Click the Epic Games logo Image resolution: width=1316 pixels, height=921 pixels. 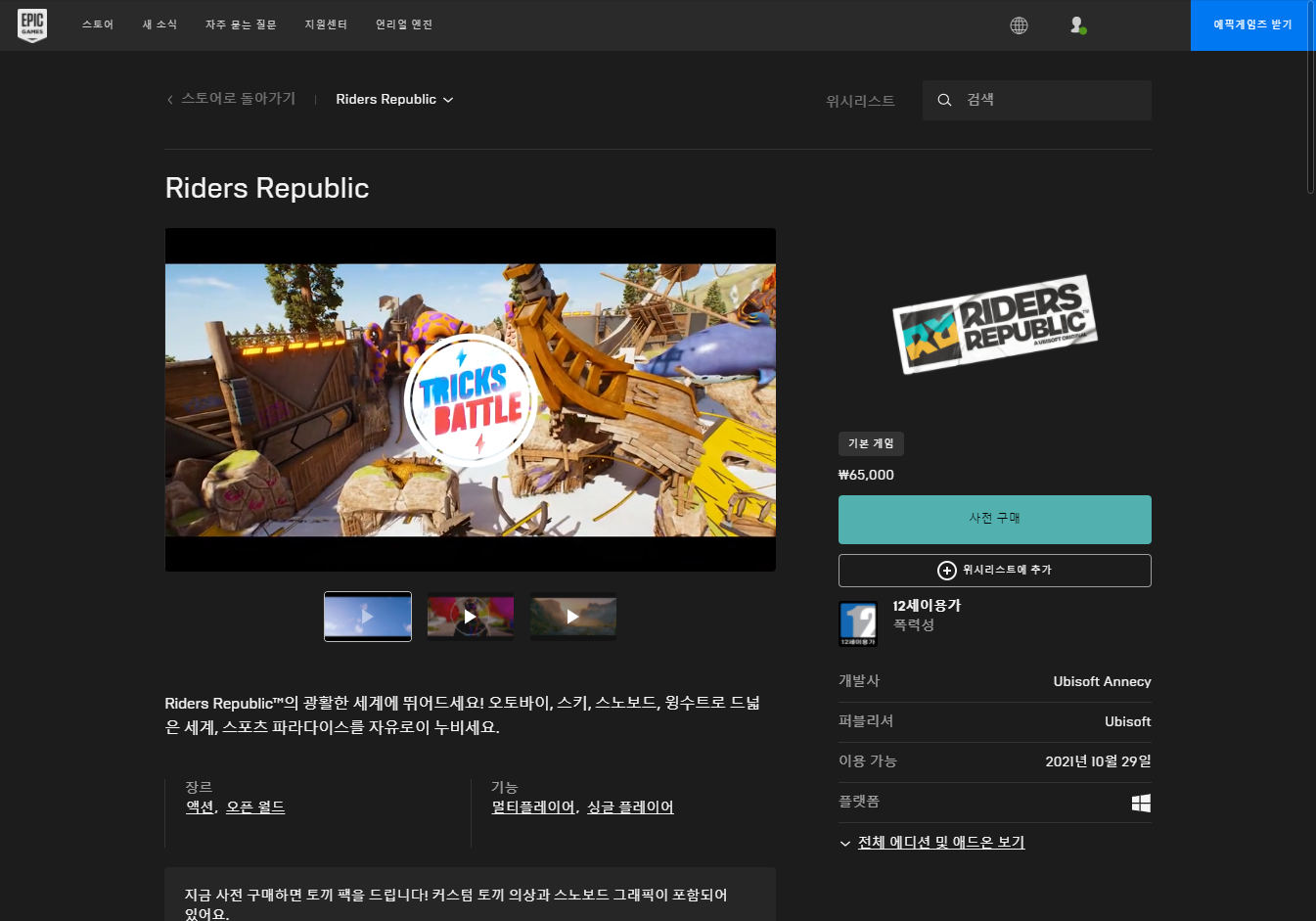click(x=32, y=25)
